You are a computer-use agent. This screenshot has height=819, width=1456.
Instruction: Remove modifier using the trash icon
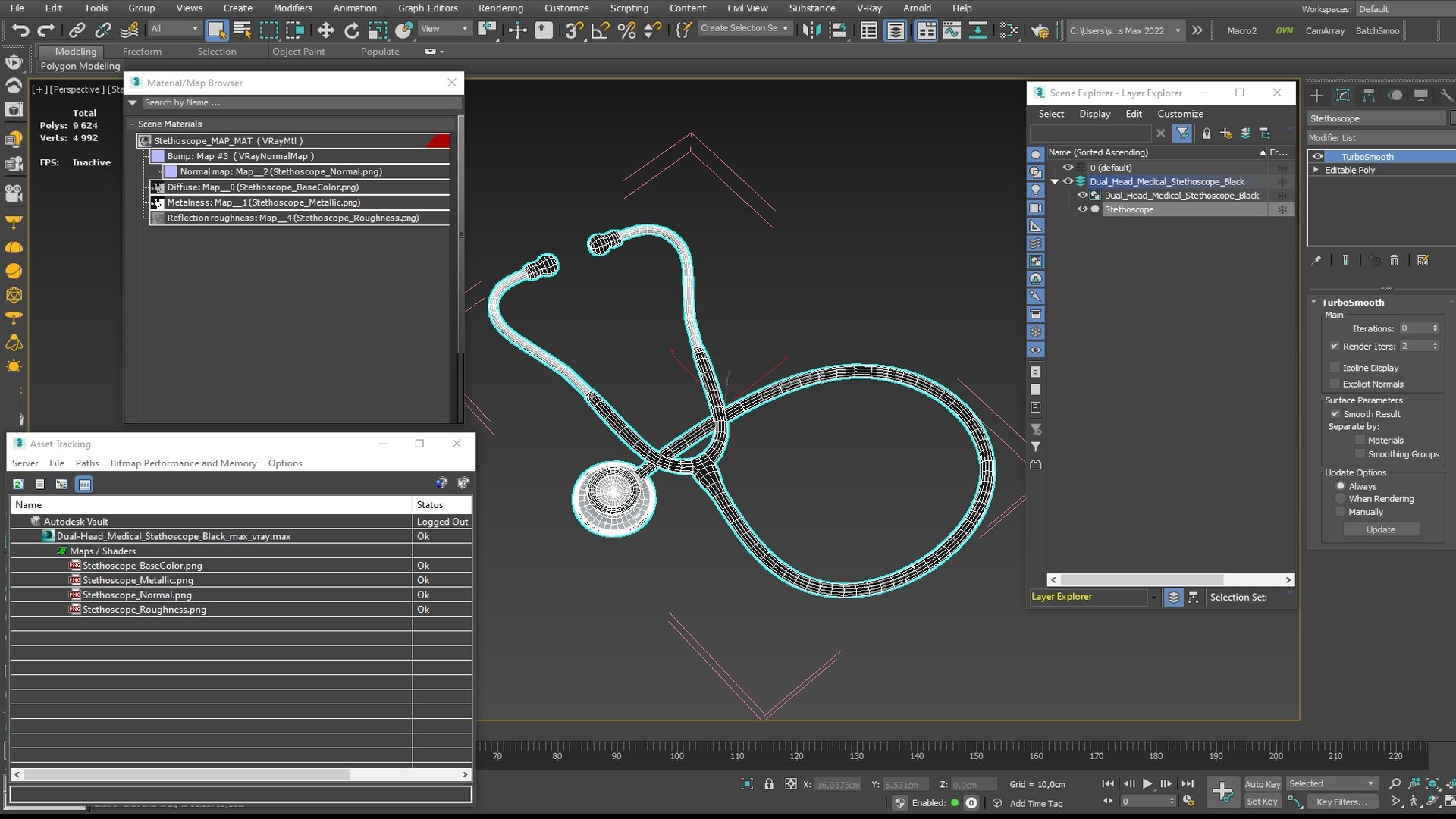point(1394,260)
